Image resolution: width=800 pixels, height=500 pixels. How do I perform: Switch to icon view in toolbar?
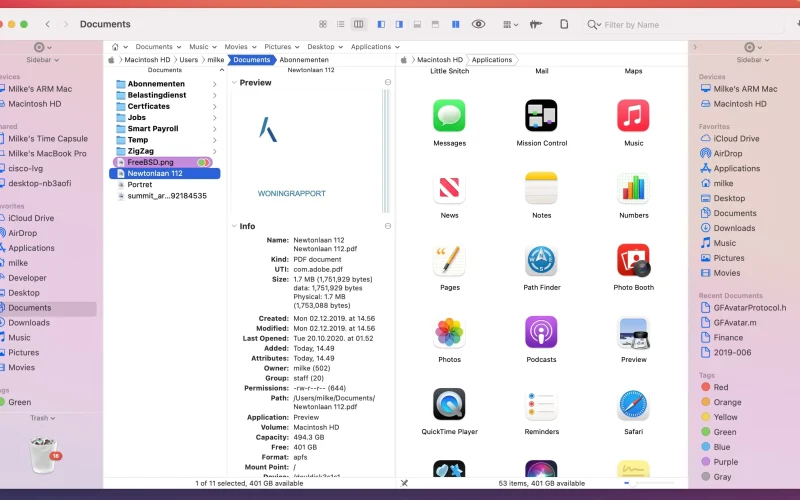pos(322,24)
